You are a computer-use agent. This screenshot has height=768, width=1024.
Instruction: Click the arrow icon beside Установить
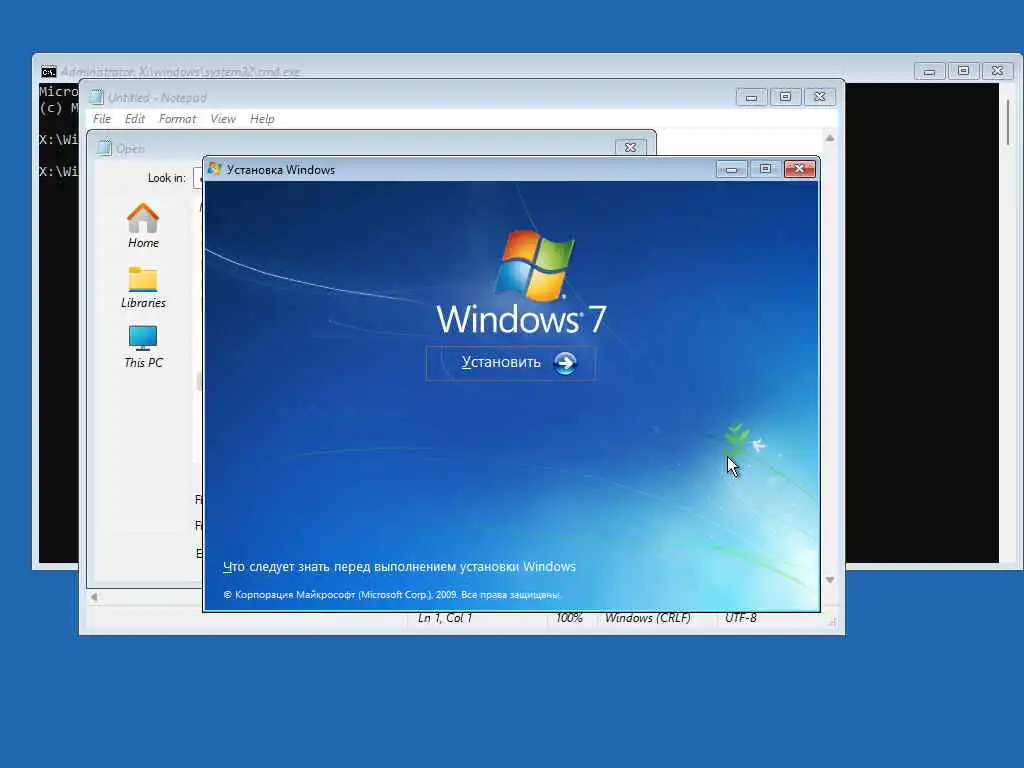pyautogui.click(x=565, y=363)
